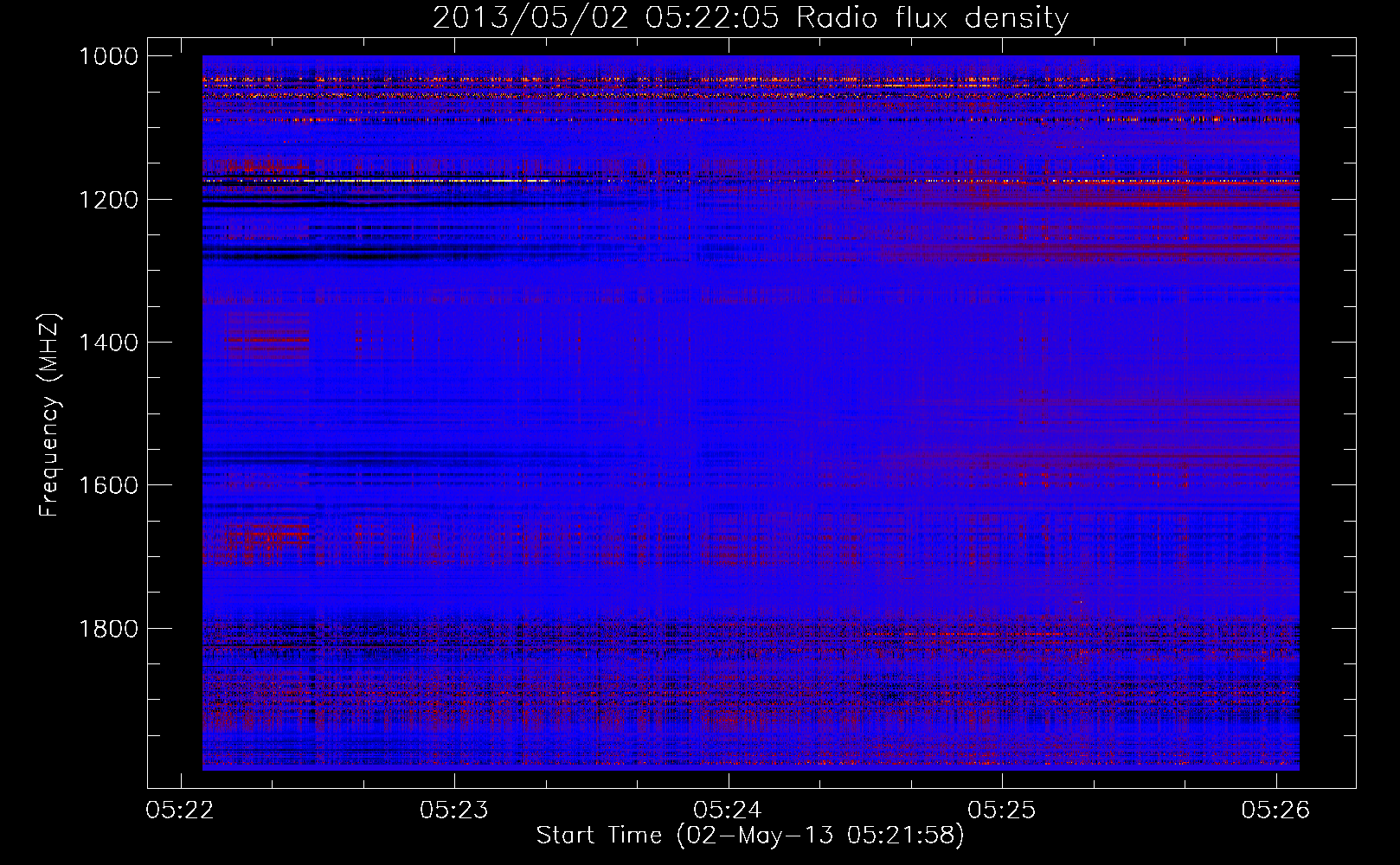The width and height of the screenshot is (1400, 865).
Task: Click the 1000 frequency tick label
Action: point(108,56)
